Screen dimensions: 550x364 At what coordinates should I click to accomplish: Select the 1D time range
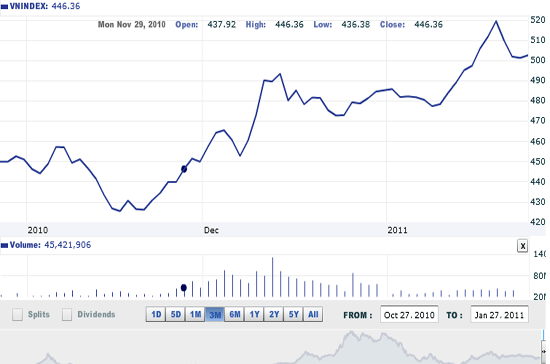tap(156, 314)
